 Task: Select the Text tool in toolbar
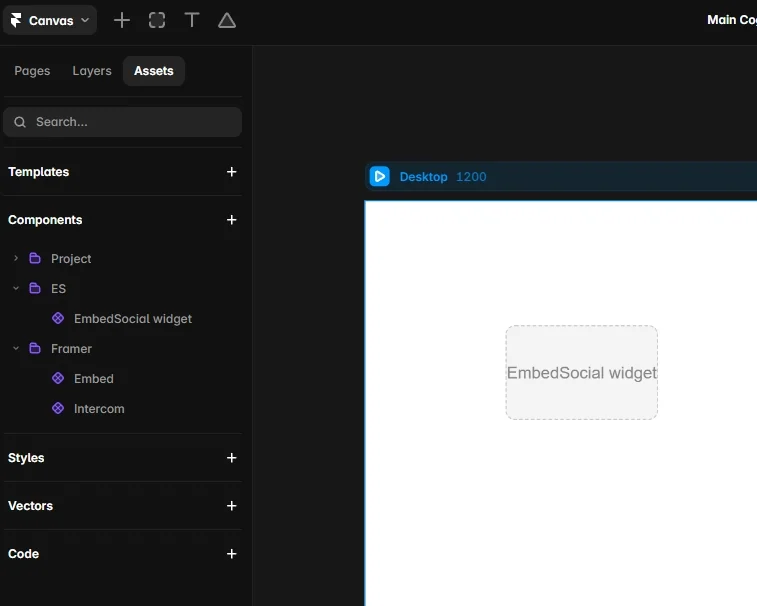192,20
